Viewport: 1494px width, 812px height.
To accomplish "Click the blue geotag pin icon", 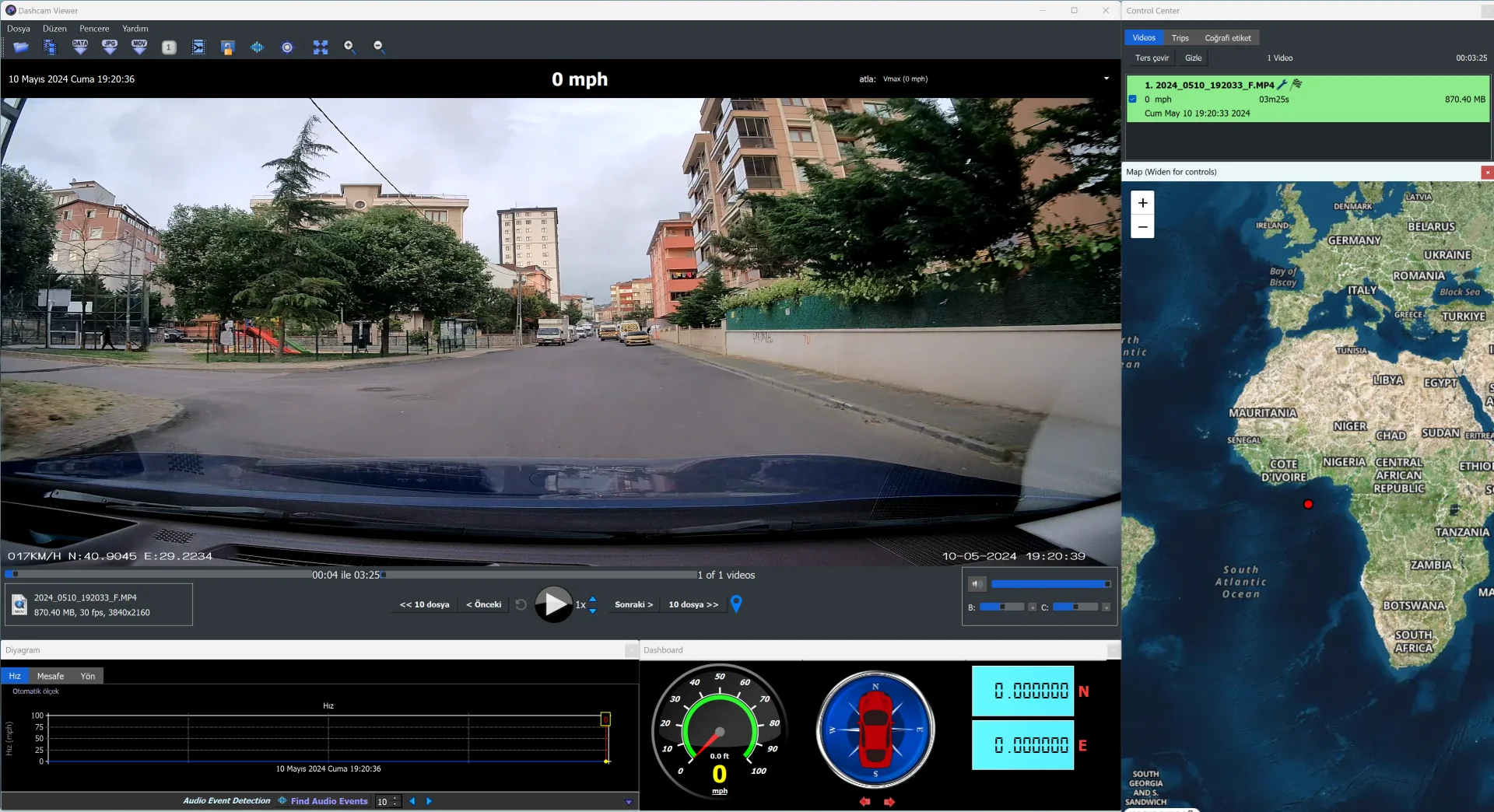I will (736, 604).
